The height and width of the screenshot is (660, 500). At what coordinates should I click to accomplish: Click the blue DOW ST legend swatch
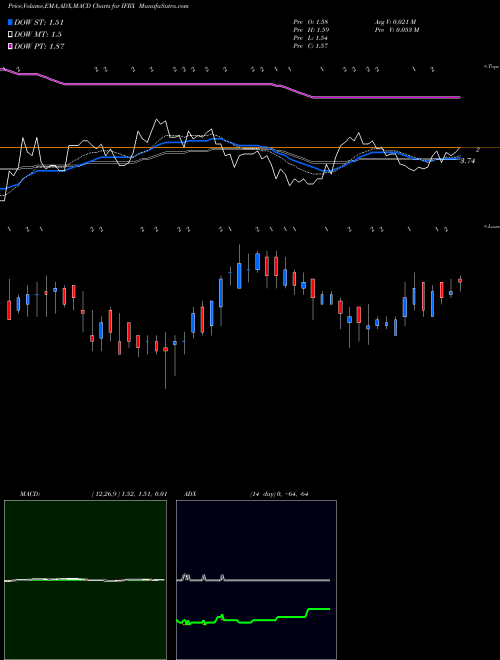(x=11, y=22)
